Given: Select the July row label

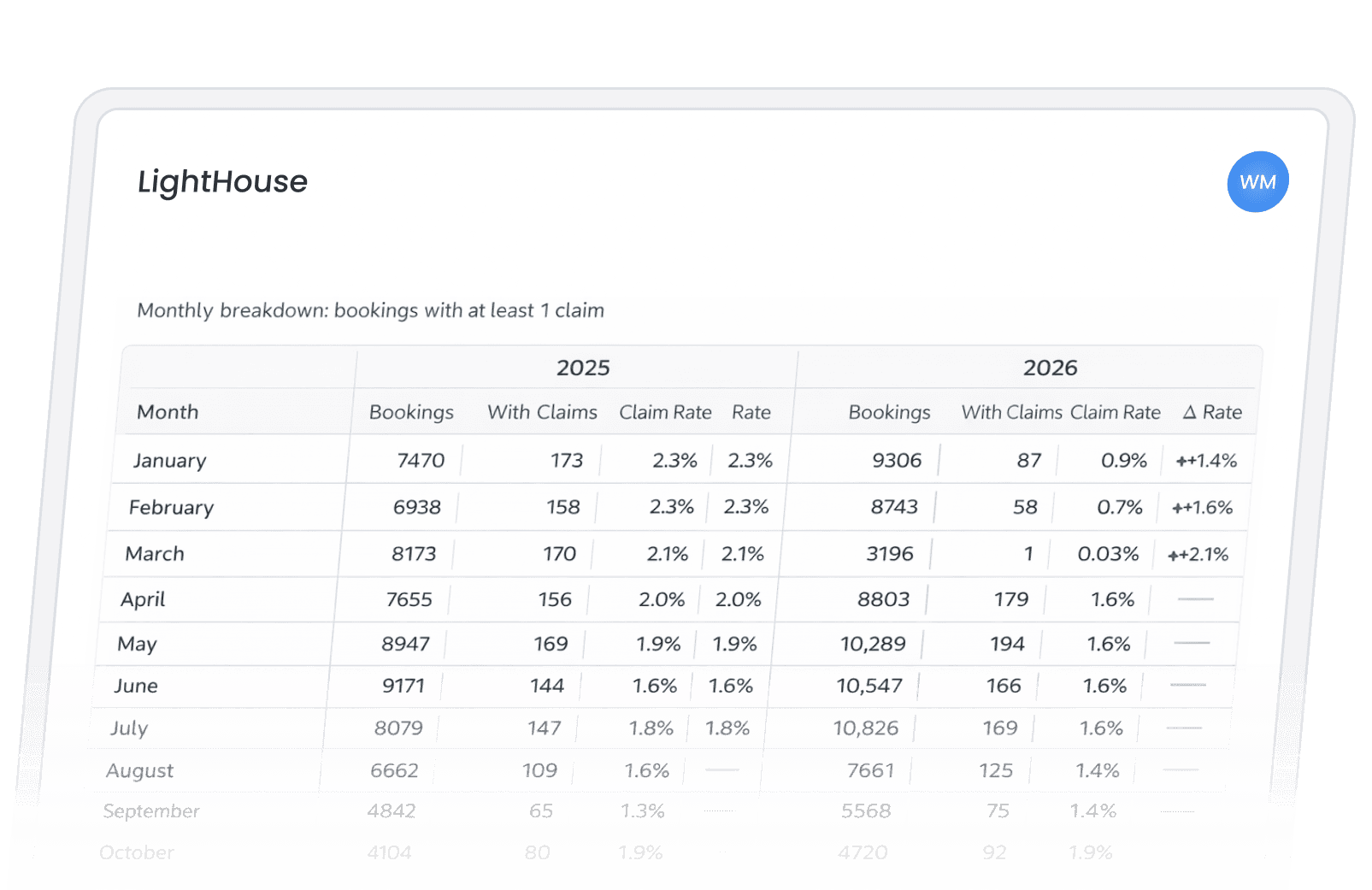Looking at the screenshot, I should point(129,728).
